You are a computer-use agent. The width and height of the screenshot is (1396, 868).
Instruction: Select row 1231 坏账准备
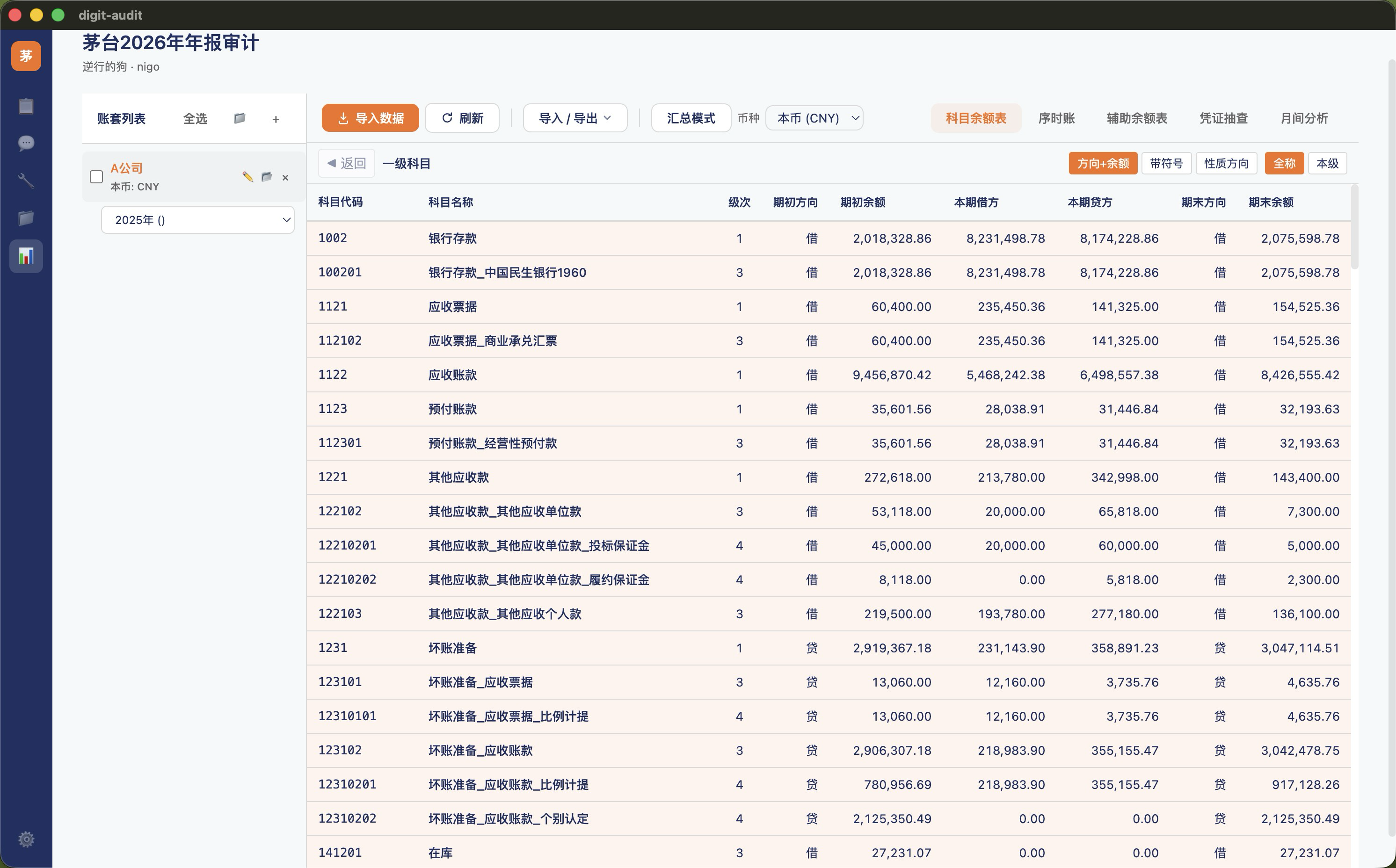coord(829,648)
